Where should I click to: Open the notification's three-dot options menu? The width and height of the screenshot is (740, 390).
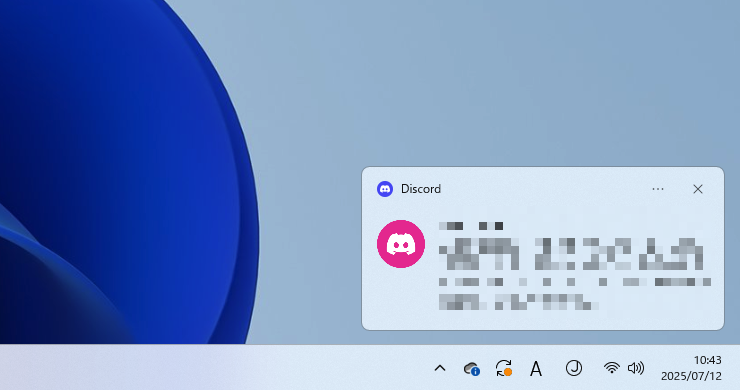pyautogui.click(x=658, y=189)
